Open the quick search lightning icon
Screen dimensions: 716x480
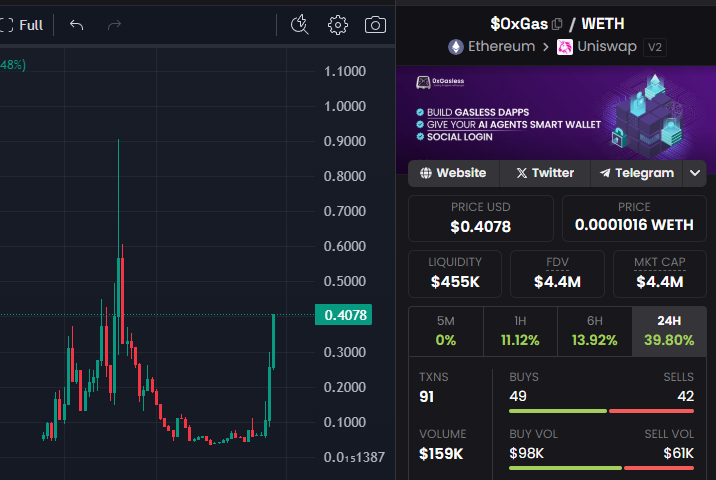[x=300, y=25]
